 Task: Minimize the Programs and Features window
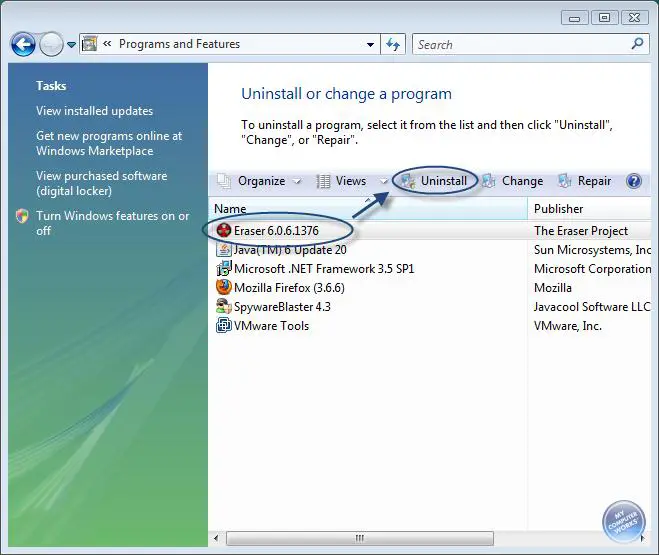coord(575,18)
